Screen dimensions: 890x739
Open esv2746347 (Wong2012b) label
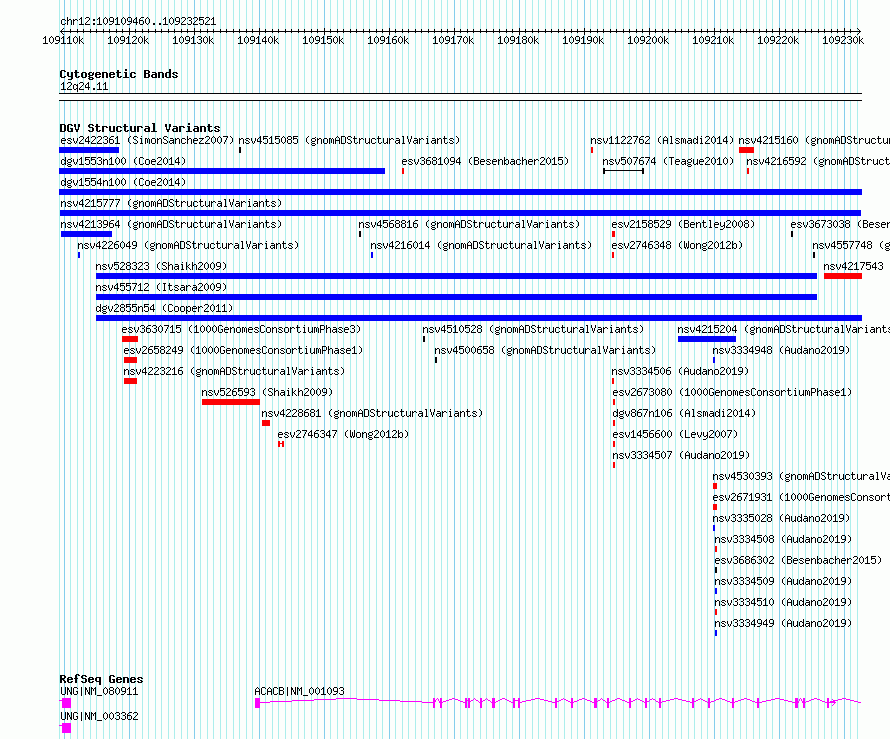343,434
